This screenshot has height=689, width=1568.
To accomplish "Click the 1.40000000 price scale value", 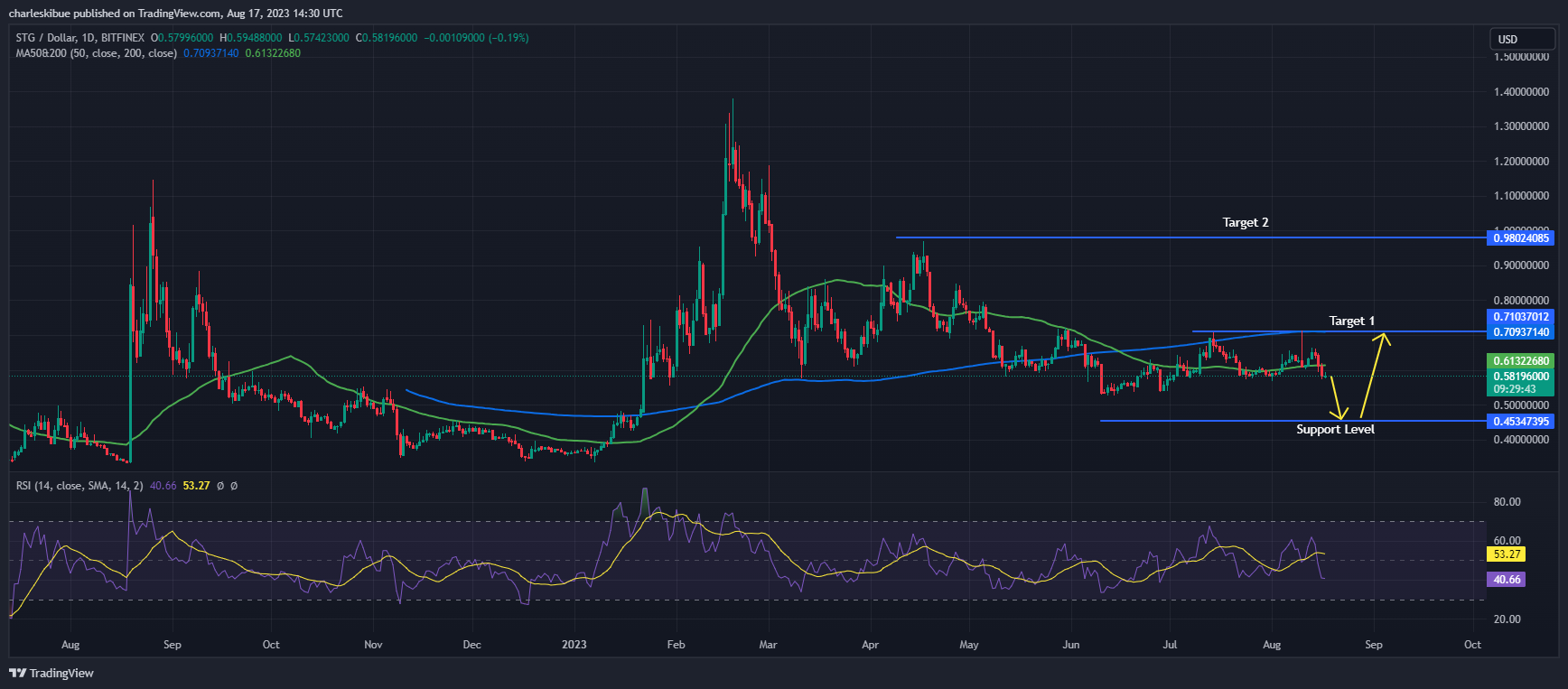I will pyautogui.click(x=1522, y=92).
